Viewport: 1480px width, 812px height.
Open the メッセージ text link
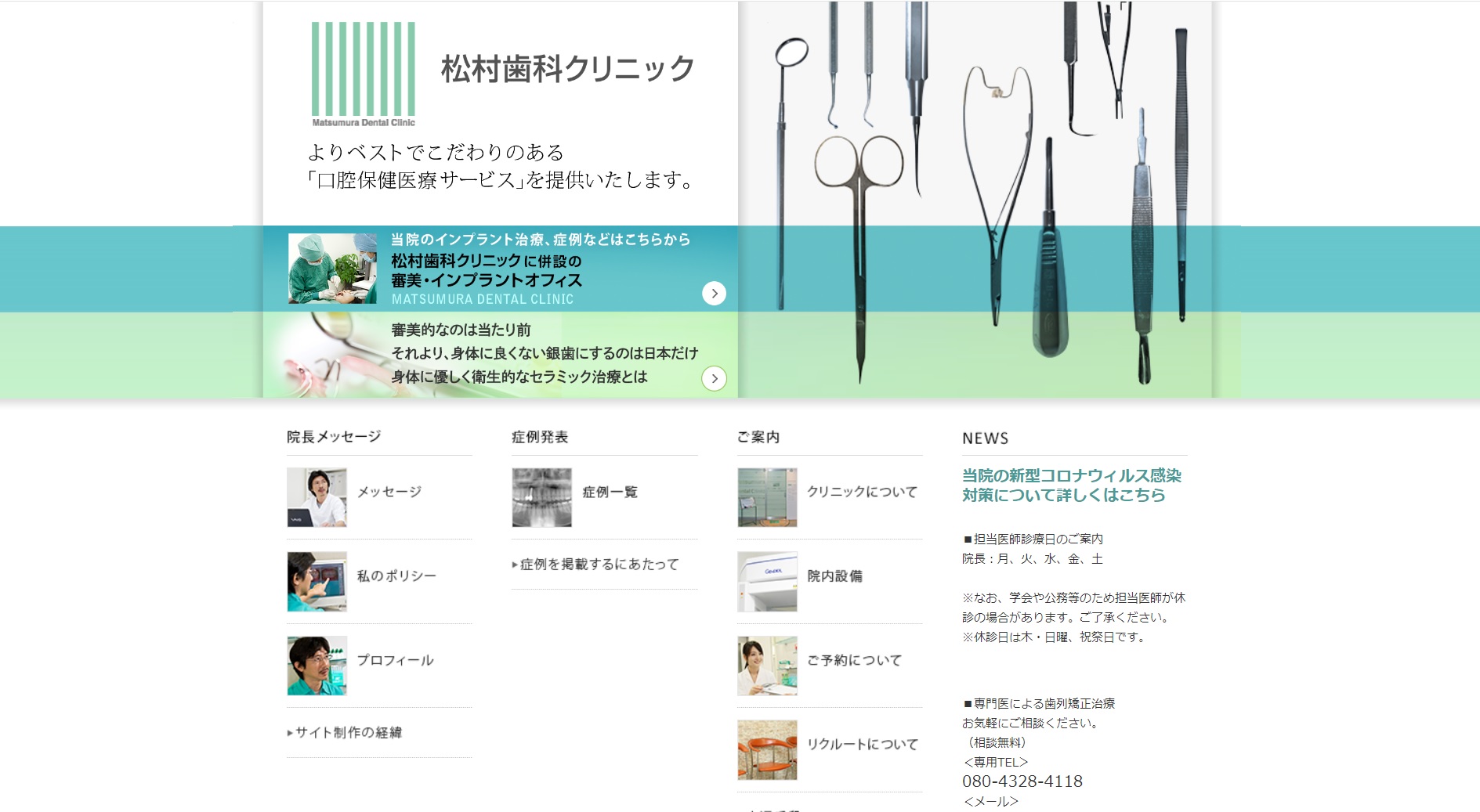[389, 492]
